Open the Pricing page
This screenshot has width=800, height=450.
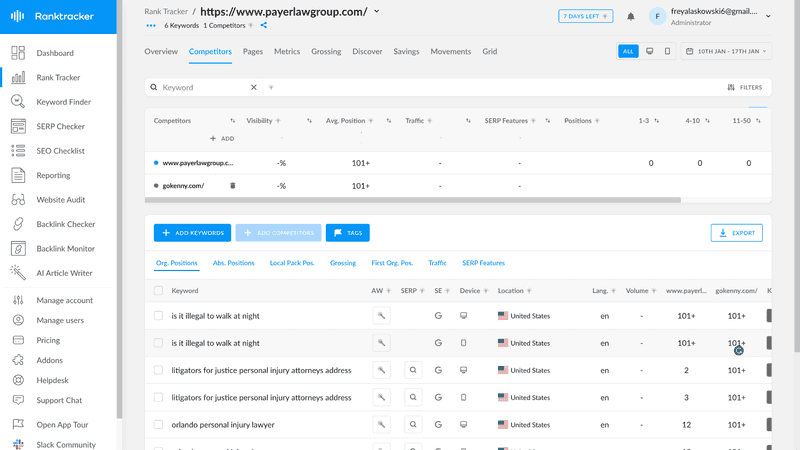pyautogui.click(x=48, y=340)
